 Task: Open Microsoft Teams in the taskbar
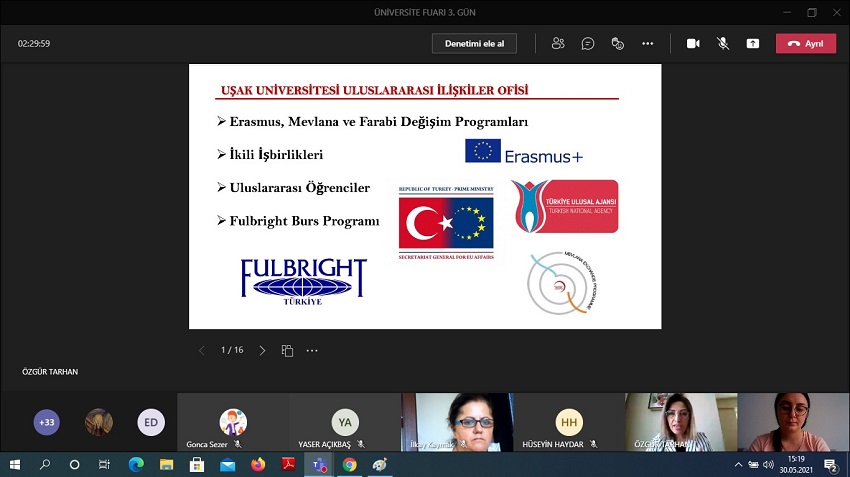click(x=319, y=465)
